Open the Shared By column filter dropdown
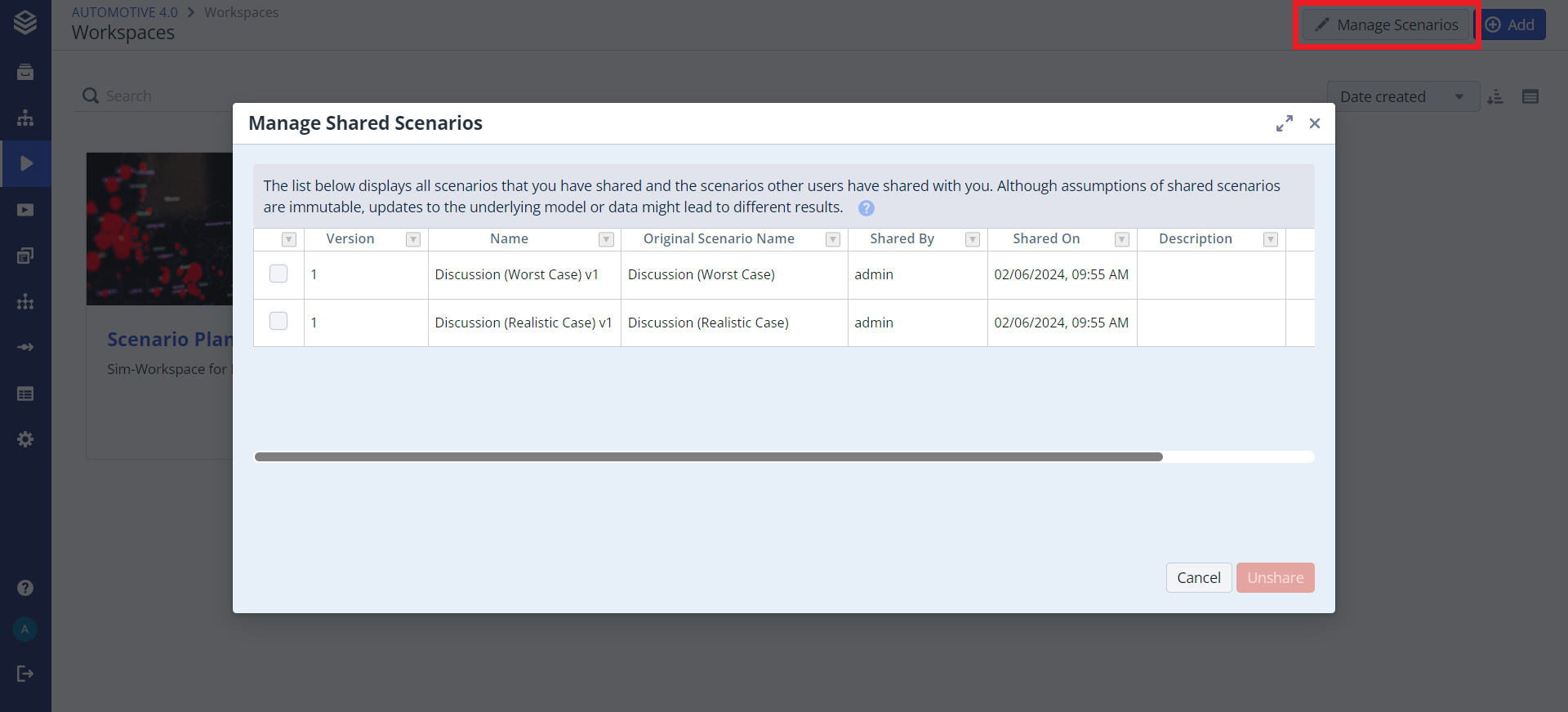1568x712 pixels. tap(972, 239)
